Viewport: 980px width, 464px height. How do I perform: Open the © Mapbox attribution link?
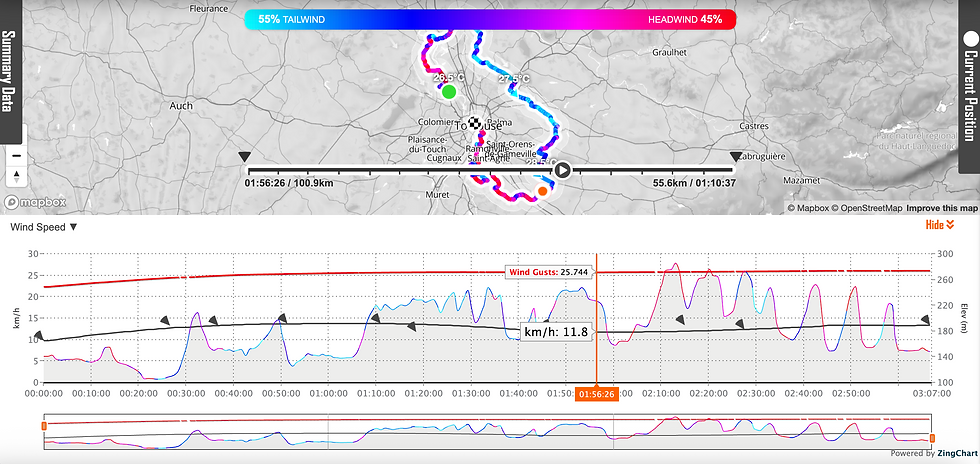(x=806, y=208)
